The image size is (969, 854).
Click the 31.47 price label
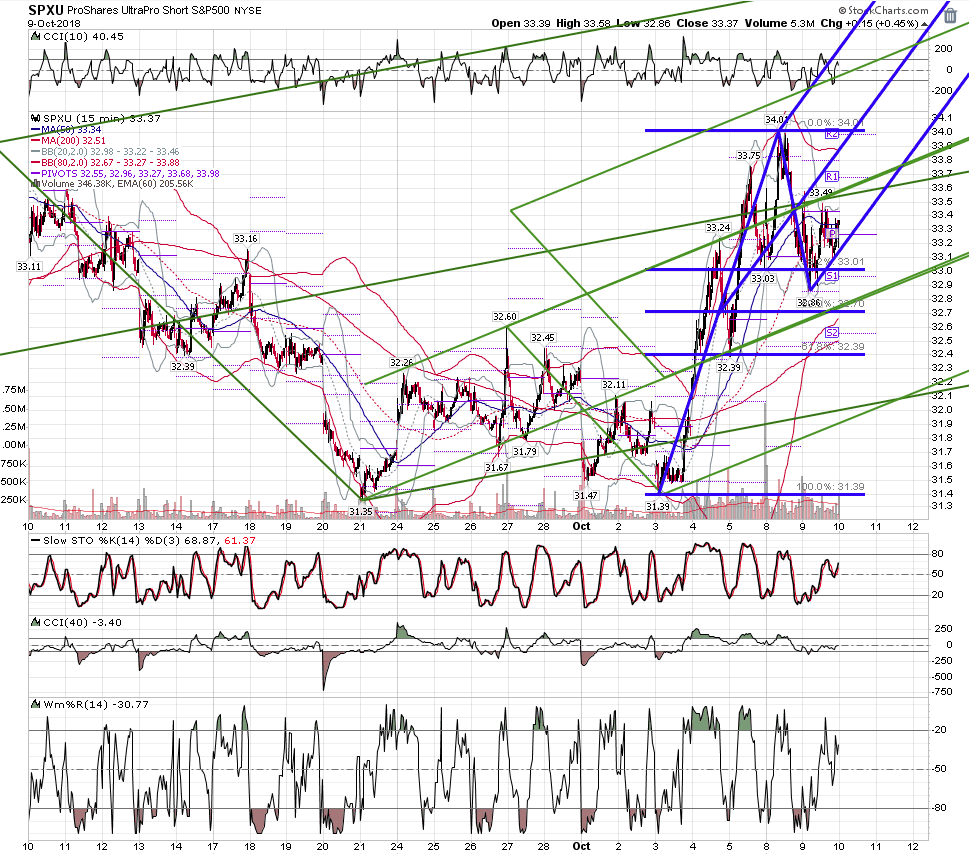586,496
